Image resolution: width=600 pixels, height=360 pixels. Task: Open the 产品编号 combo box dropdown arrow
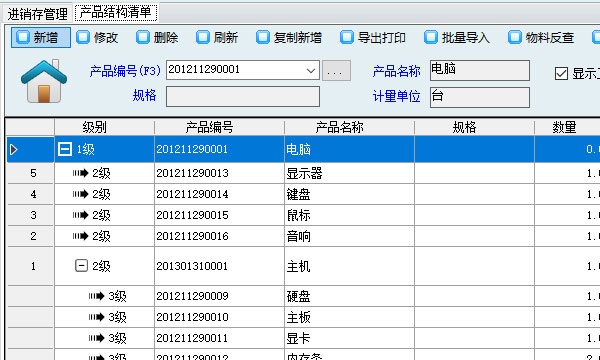pyautogui.click(x=311, y=70)
